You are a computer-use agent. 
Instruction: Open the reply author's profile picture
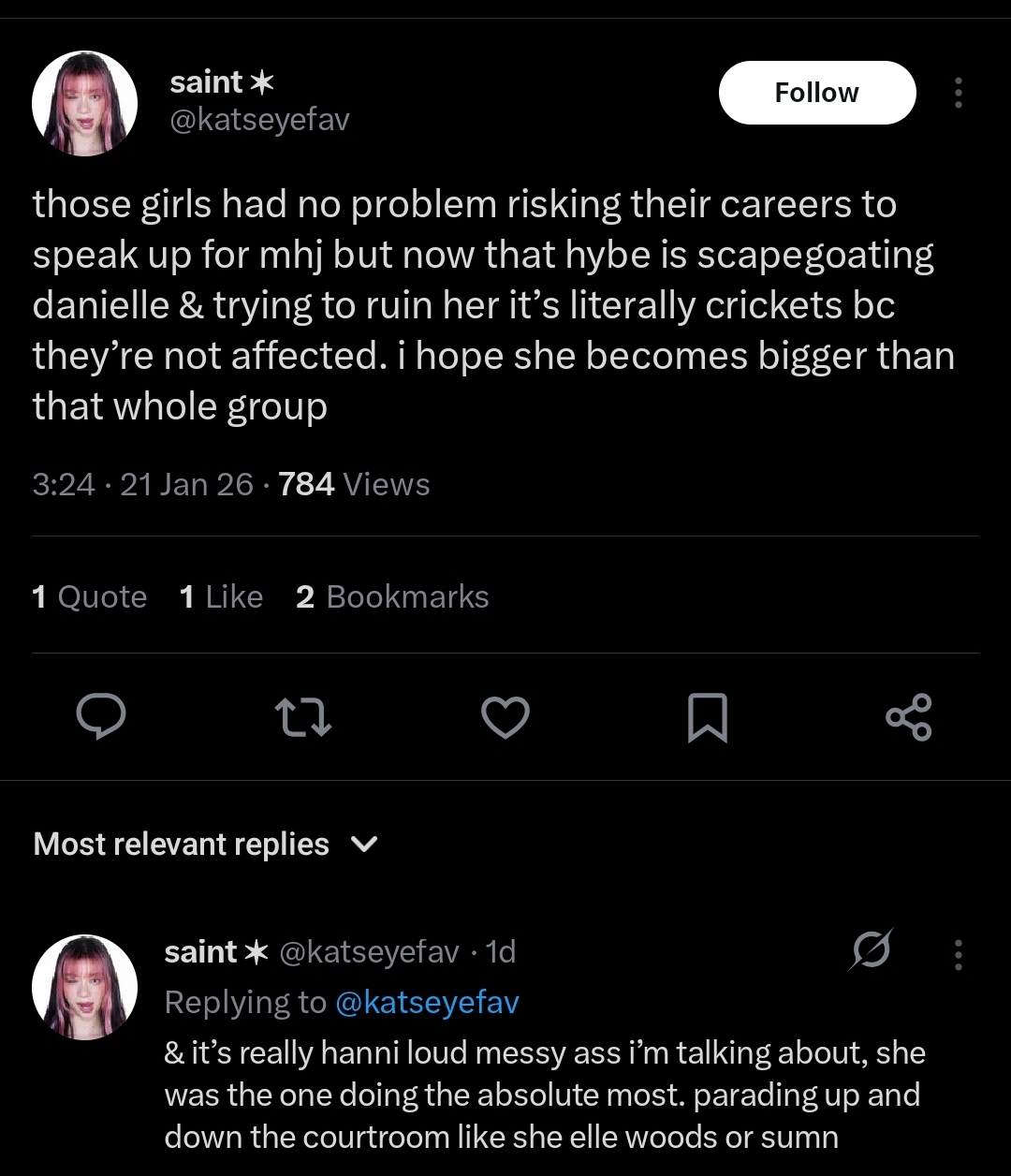click(85, 987)
